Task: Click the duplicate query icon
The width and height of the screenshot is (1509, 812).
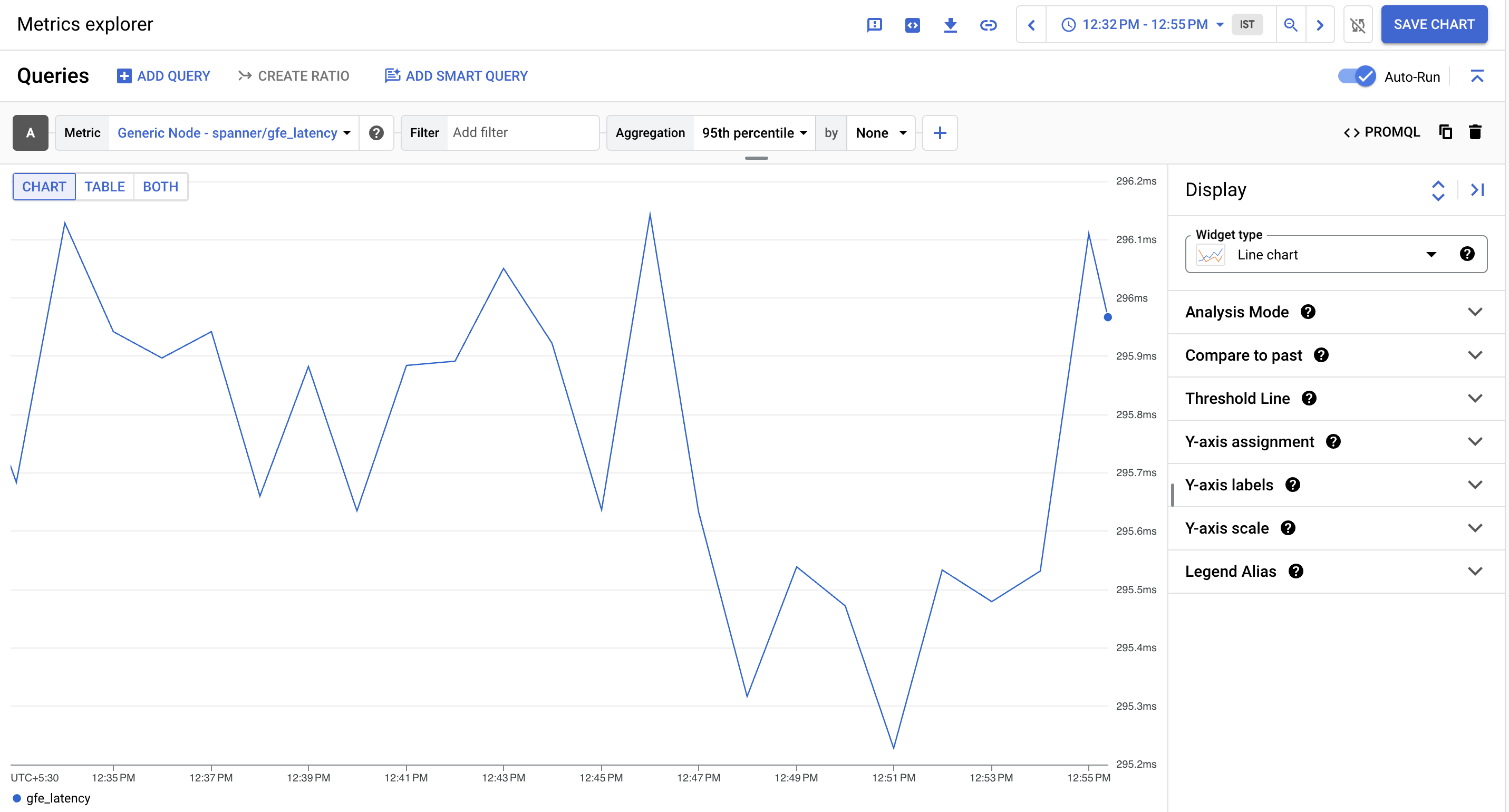Action: click(1445, 132)
